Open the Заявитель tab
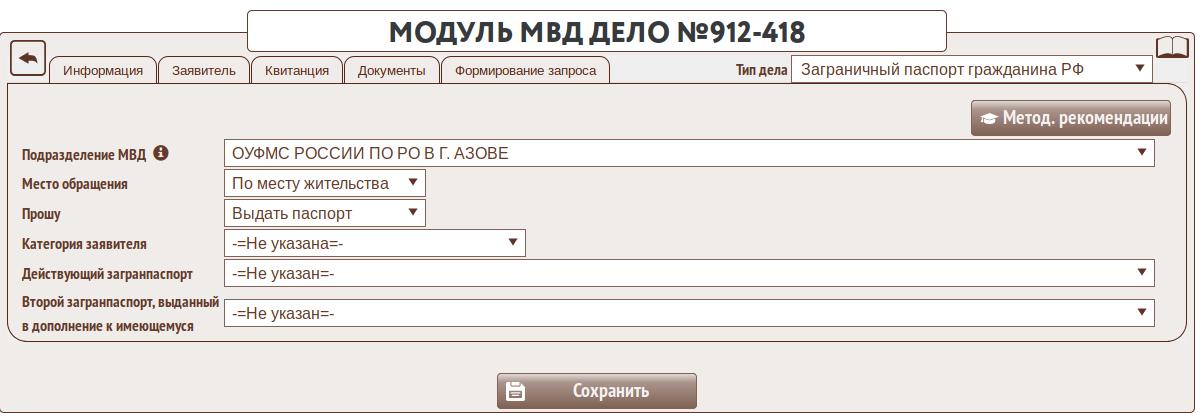The width and height of the screenshot is (1203, 413). coord(204,70)
